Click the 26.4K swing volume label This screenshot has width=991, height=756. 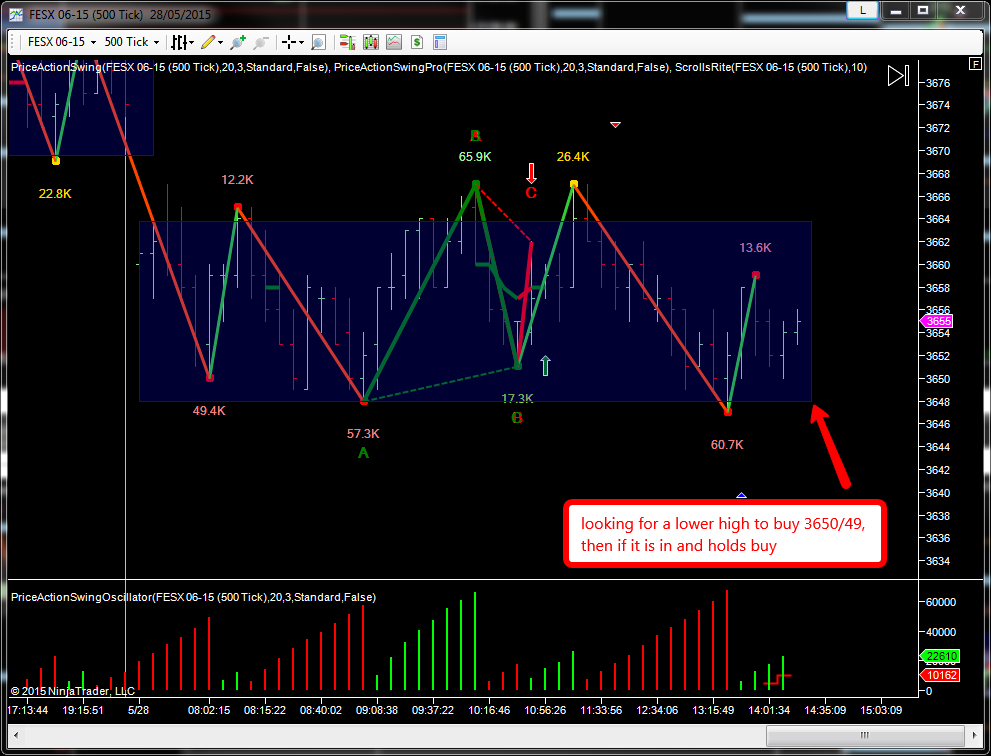tap(573, 157)
